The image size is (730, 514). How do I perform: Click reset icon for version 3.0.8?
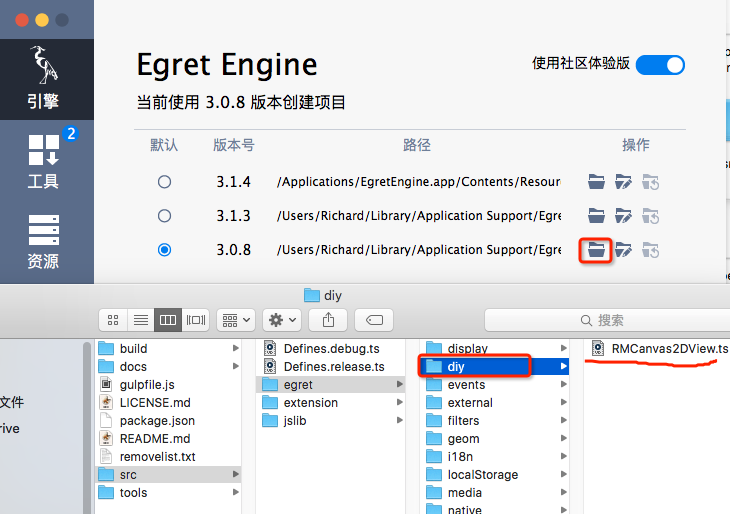tap(650, 250)
